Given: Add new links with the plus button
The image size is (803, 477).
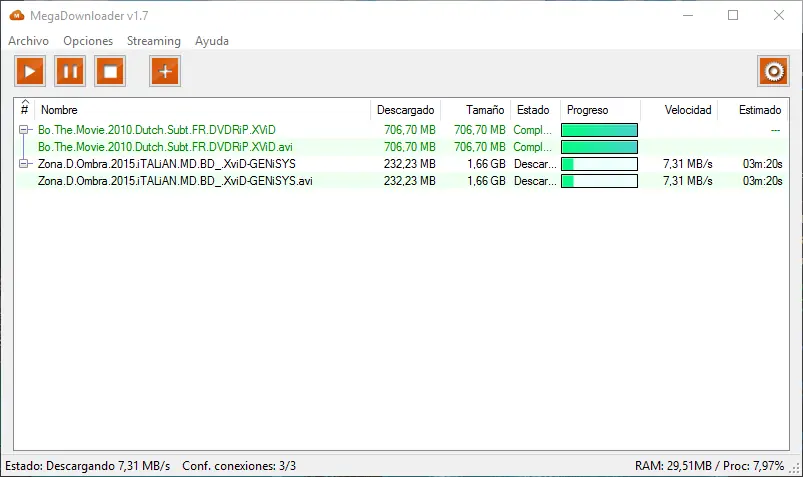Looking at the screenshot, I should click(165, 71).
